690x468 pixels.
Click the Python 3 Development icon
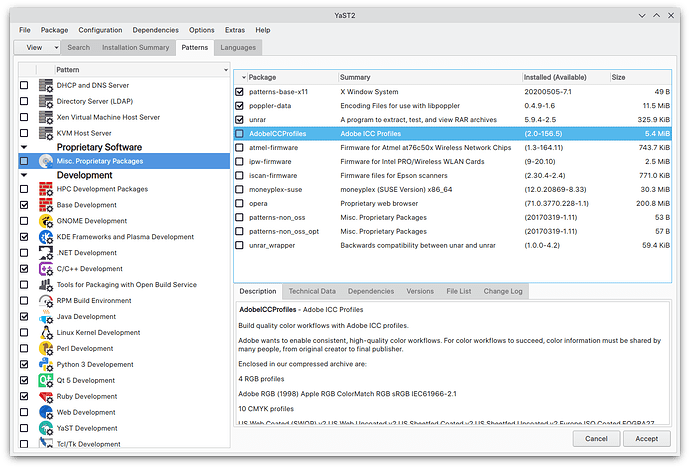46,364
